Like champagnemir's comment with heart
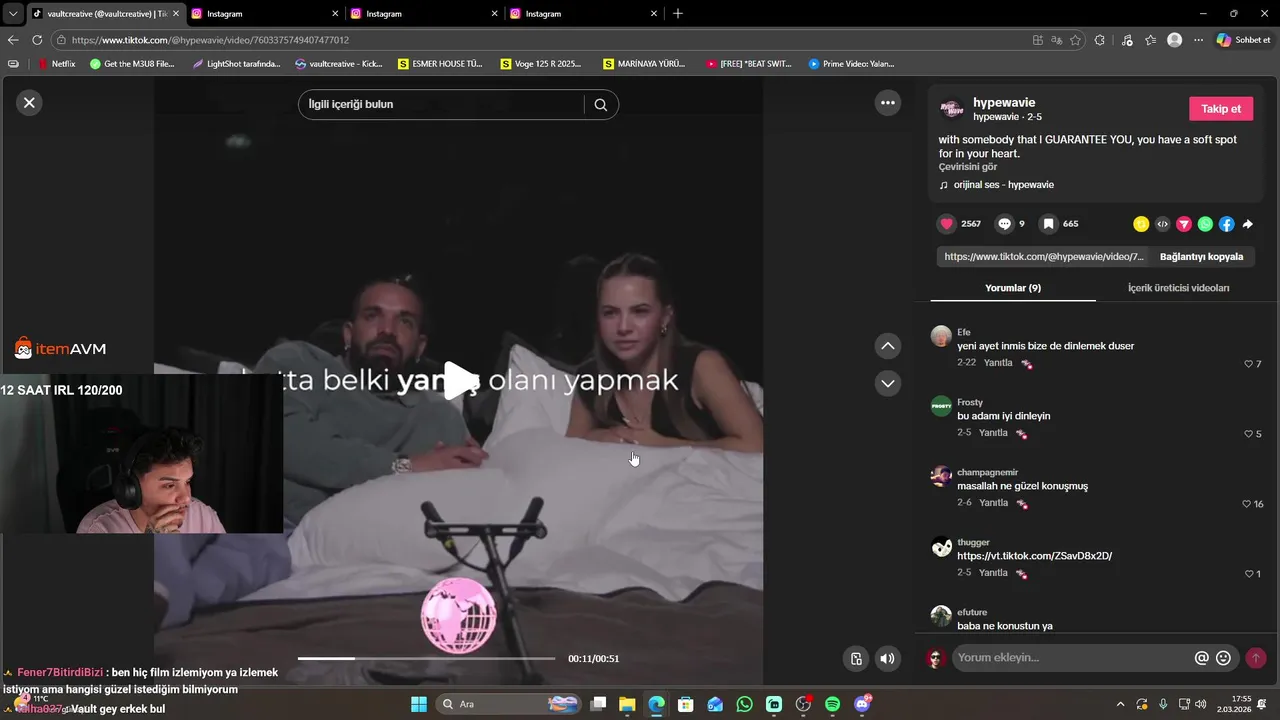 click(1246, 504)
